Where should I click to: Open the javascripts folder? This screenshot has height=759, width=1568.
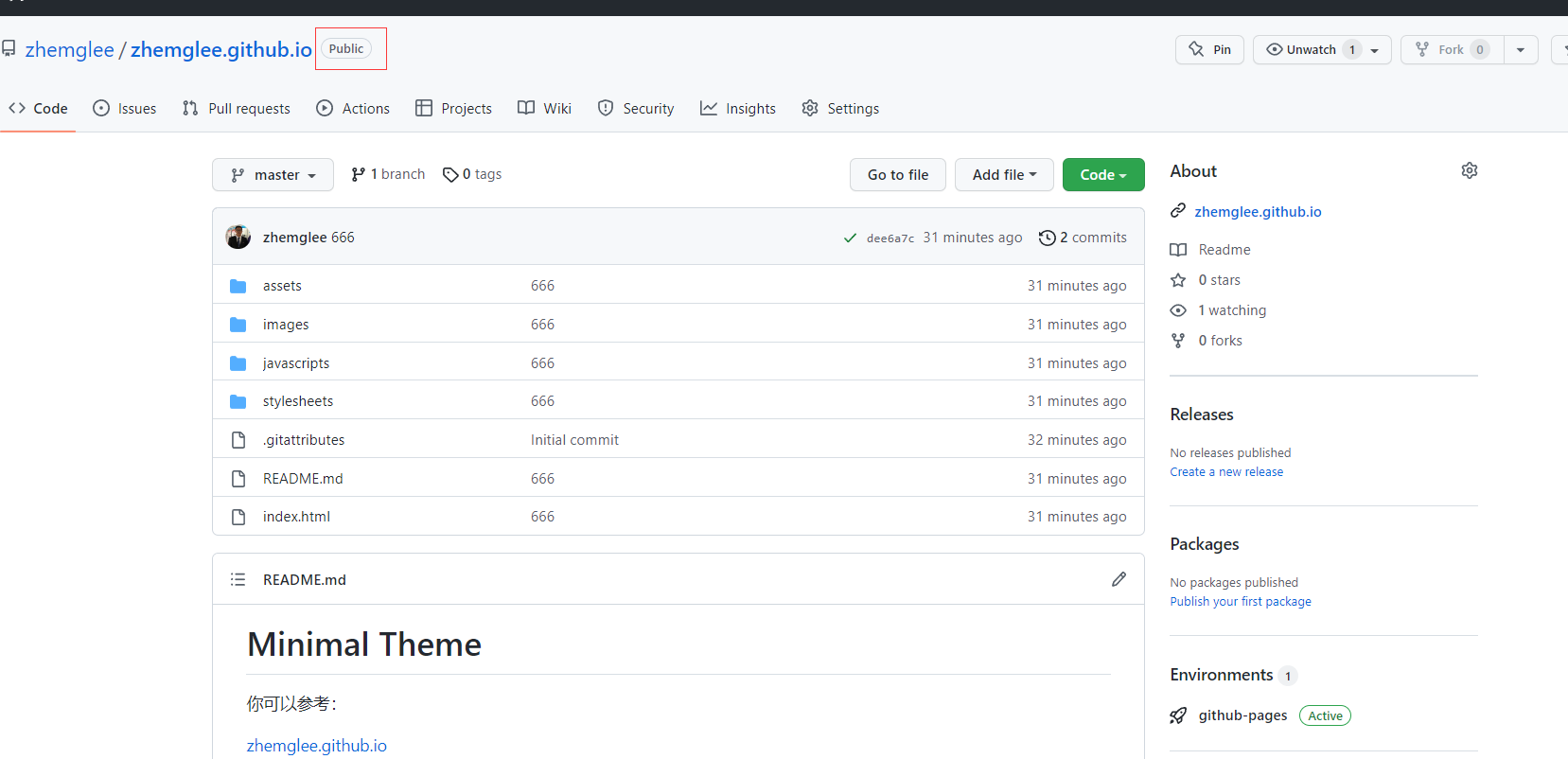click(296, 363)
